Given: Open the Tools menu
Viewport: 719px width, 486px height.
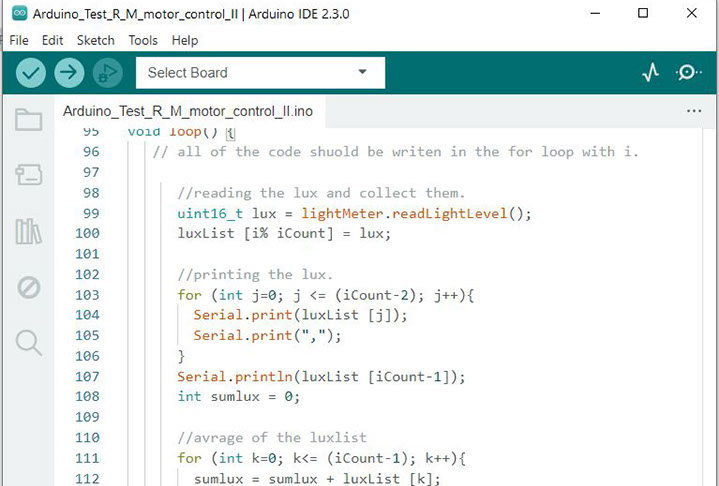Looking at the screenshot, I should click(143, 40).
